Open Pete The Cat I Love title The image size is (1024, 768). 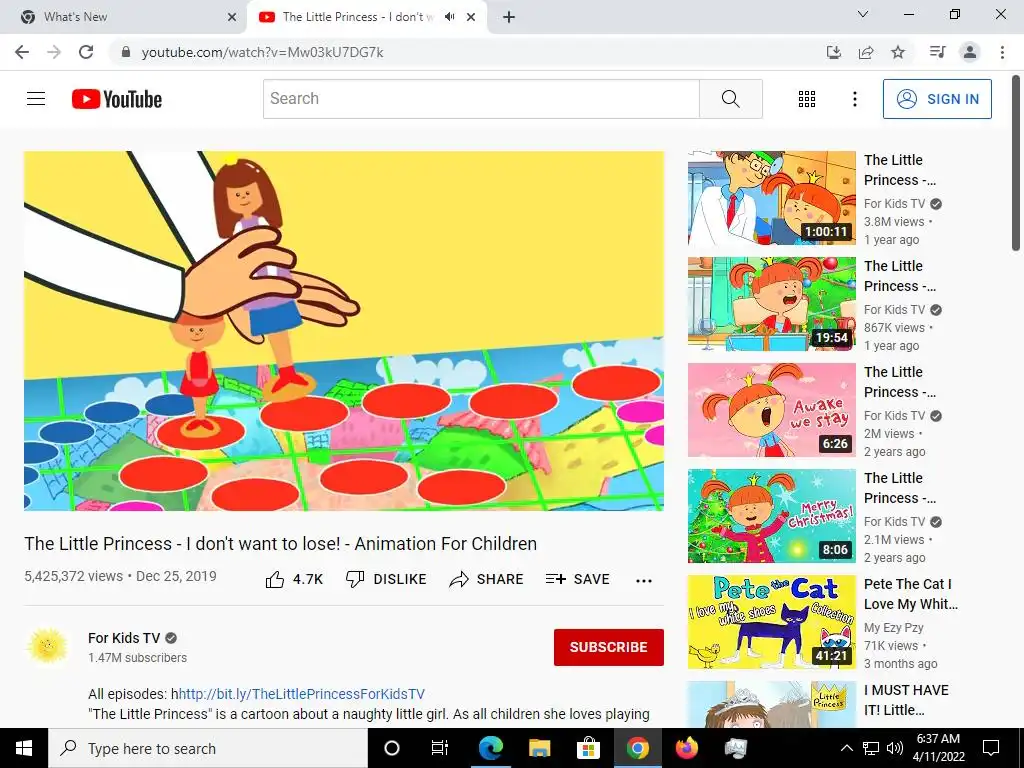tap(910, 594)
